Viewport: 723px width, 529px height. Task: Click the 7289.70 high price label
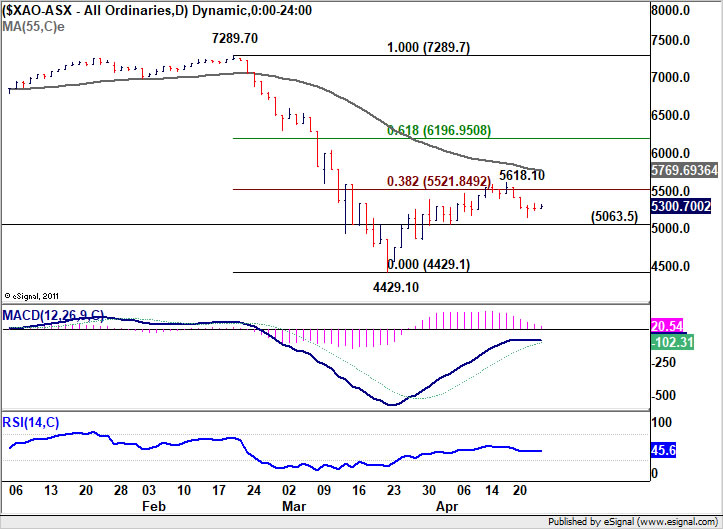point(235,38)
